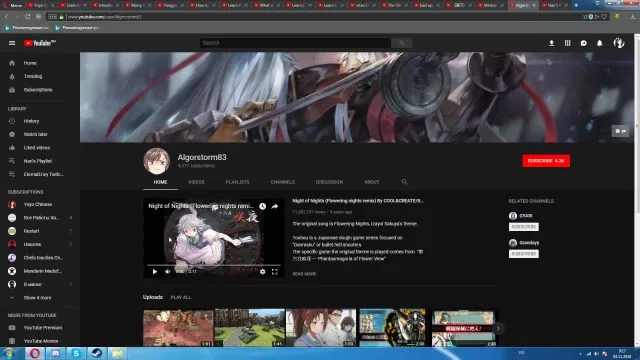This screenshot has height=360, width=640.
Task: Click the page vertical scrollbar
Action: click(x=637, y=190)
